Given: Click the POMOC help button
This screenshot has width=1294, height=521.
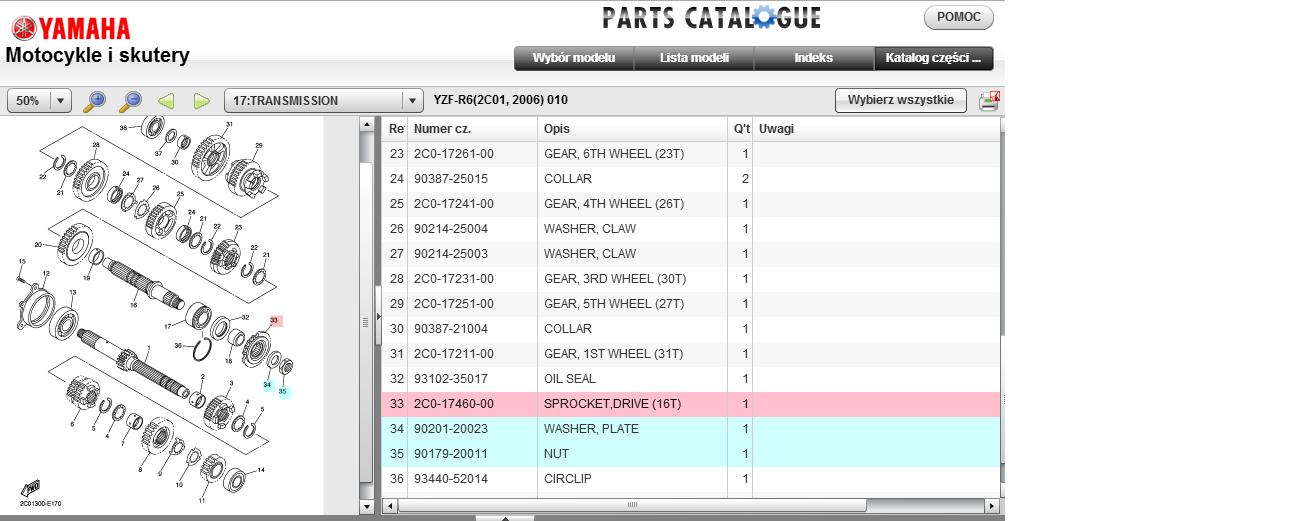Looking at the screenshot, I should (x=958, y=18).
